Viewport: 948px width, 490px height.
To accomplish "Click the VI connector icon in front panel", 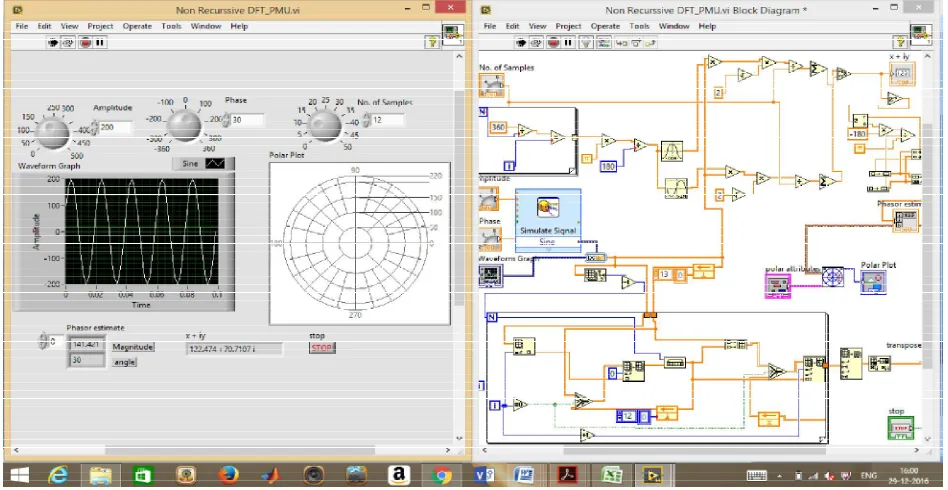I will tap(452, 36).
